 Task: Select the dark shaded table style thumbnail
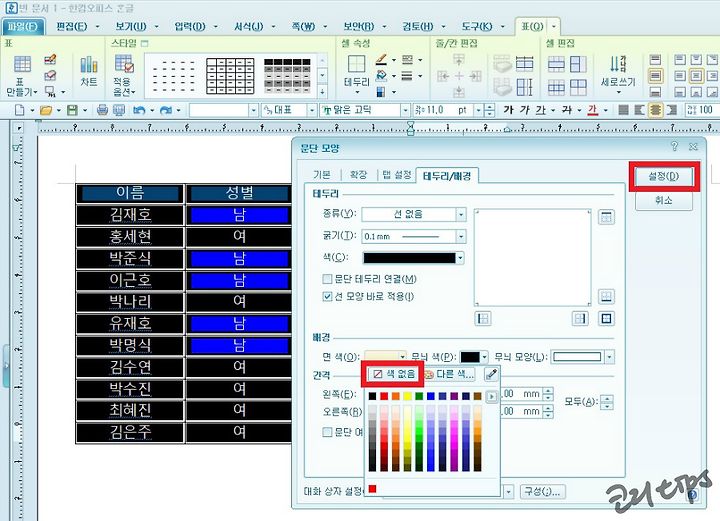[287, 76]
